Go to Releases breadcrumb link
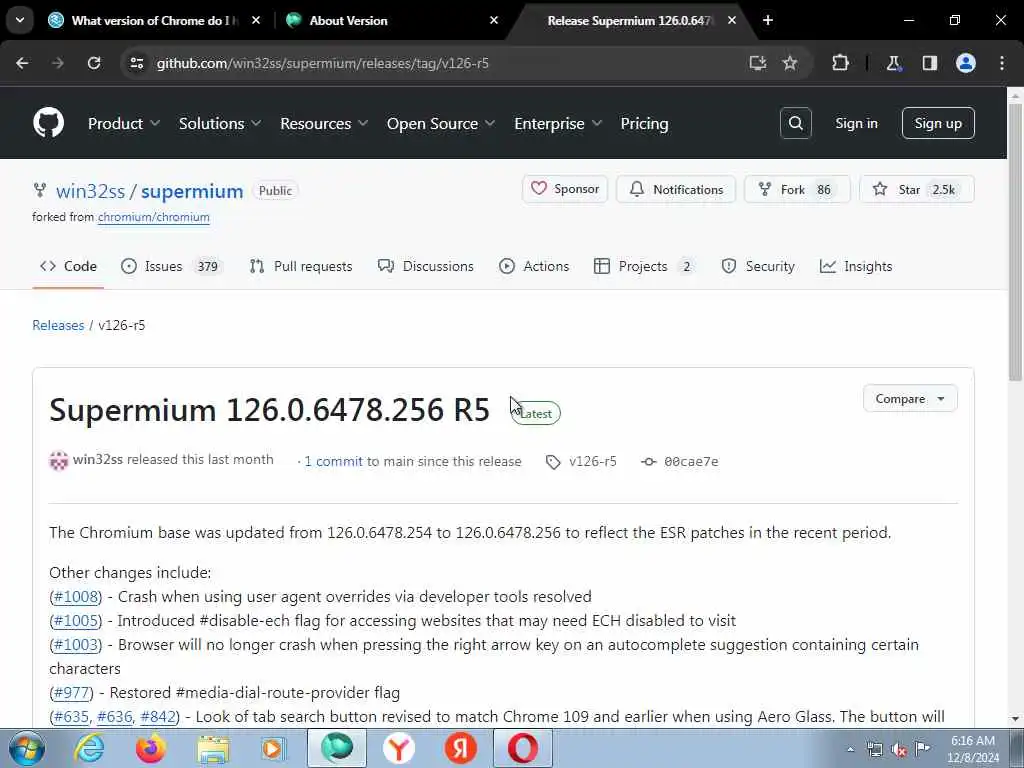This screenshot has width=1024, height=768. tap(58, 325)
